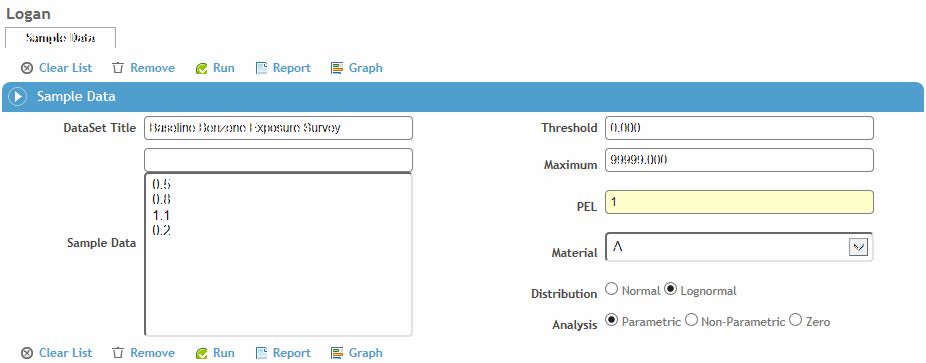Choose Parametric analysis option

point(612,321)
